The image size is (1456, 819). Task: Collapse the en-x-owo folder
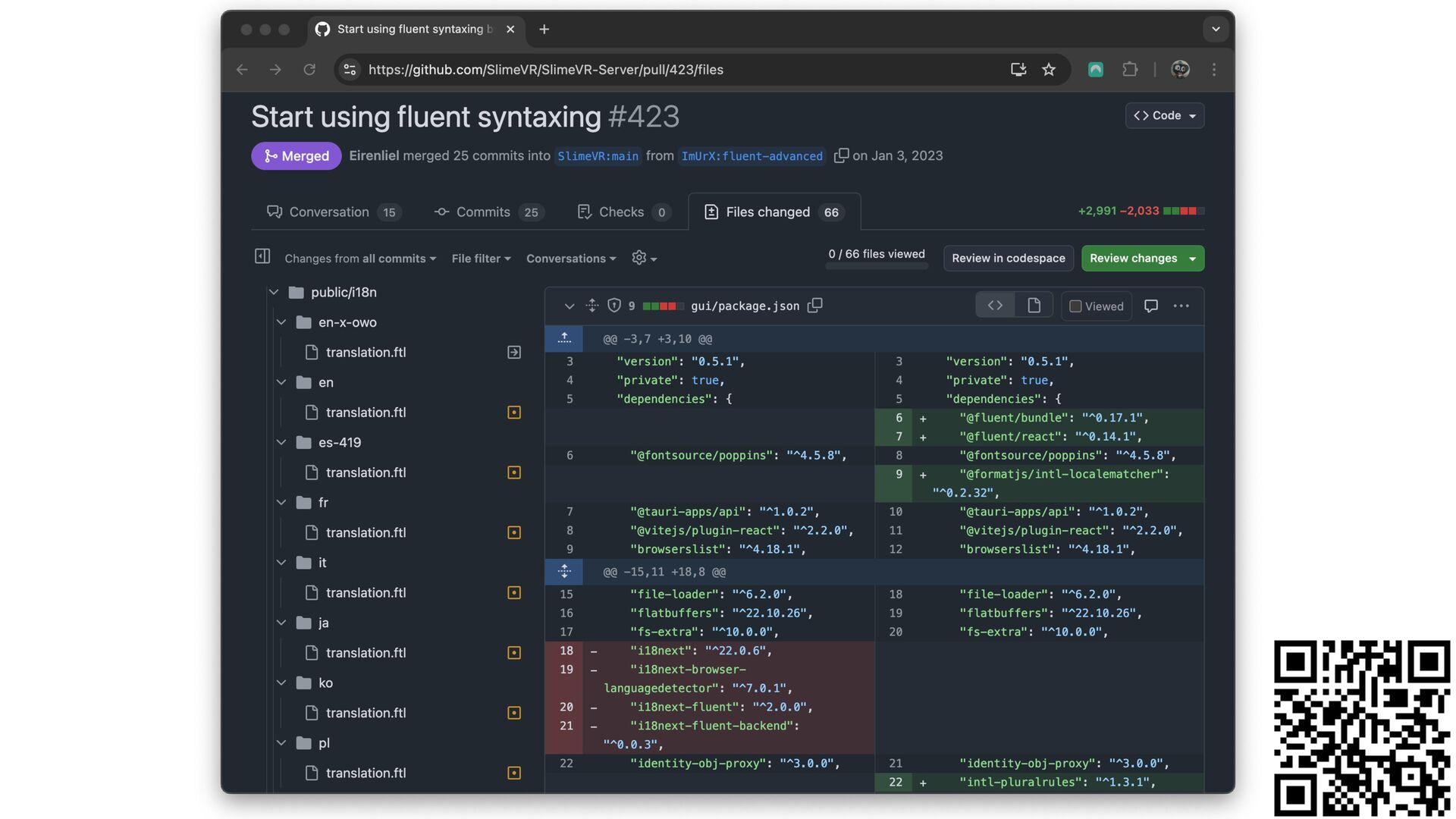[x=281, y=322]
